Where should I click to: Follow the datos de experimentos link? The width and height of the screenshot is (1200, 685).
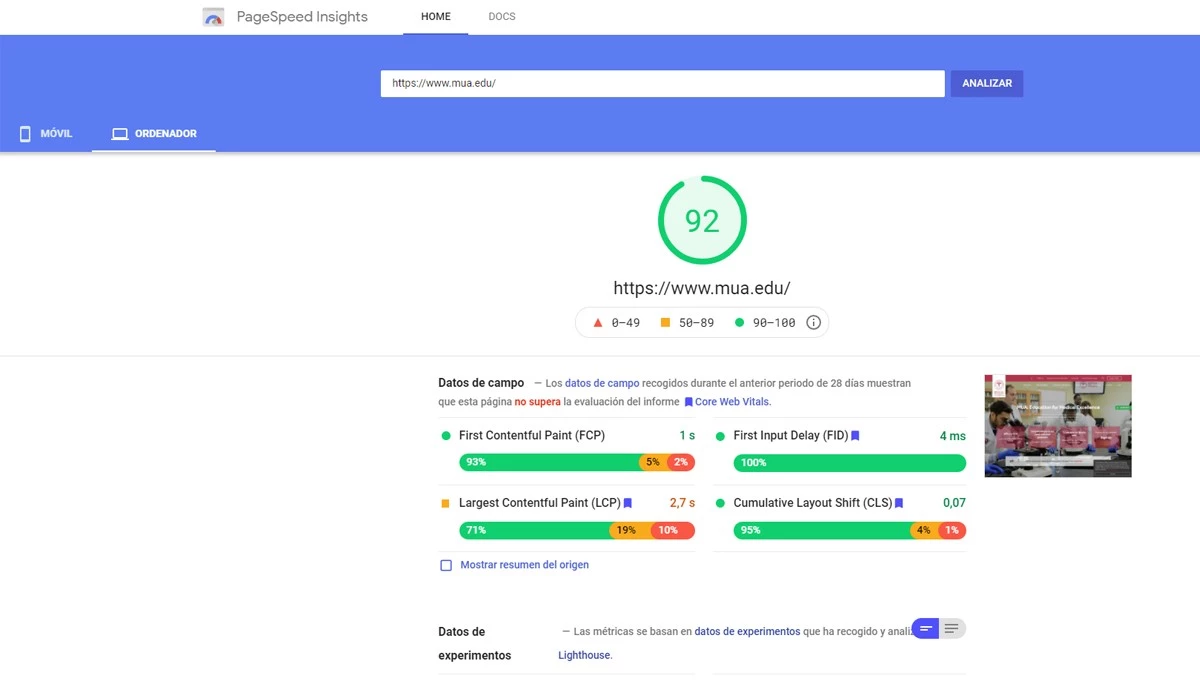(x=747, y=632)
